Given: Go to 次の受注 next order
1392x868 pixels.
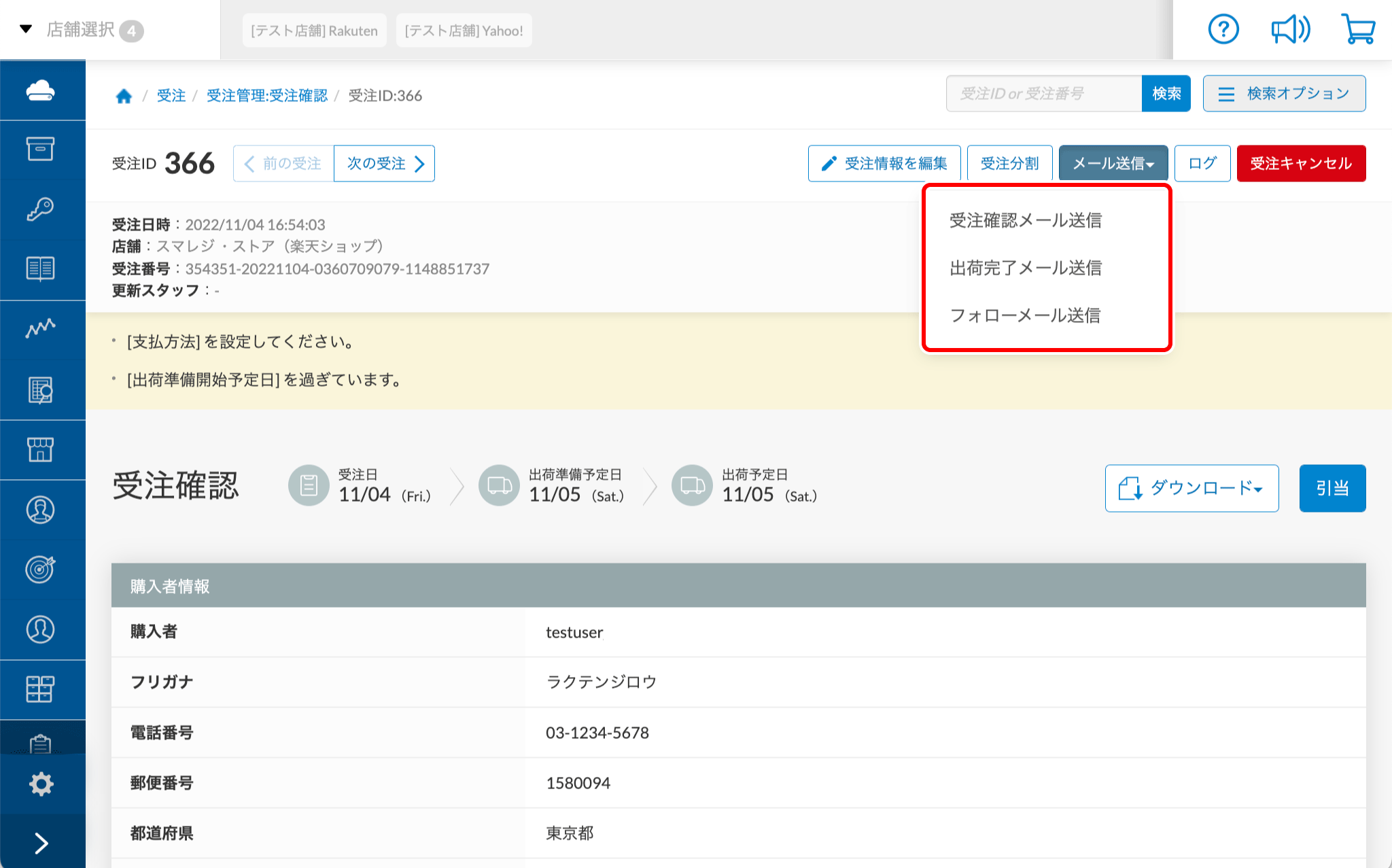Looking at the screenshot, I should pyautogui.click(x=384, y=164).
